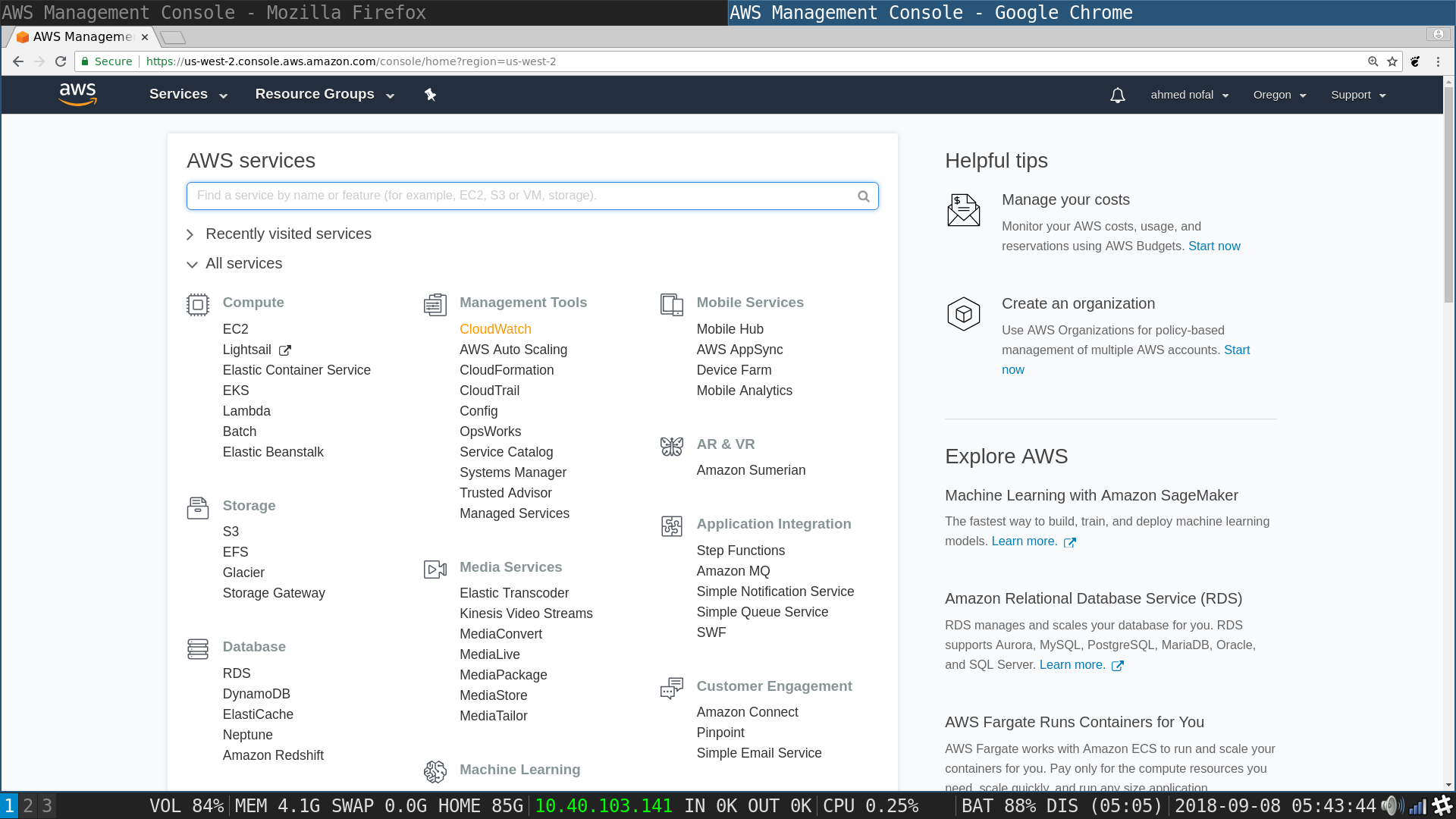Click the bookmark star in address bar
The width and height of the screenshot is (1456, 819).
(1392, 61)
